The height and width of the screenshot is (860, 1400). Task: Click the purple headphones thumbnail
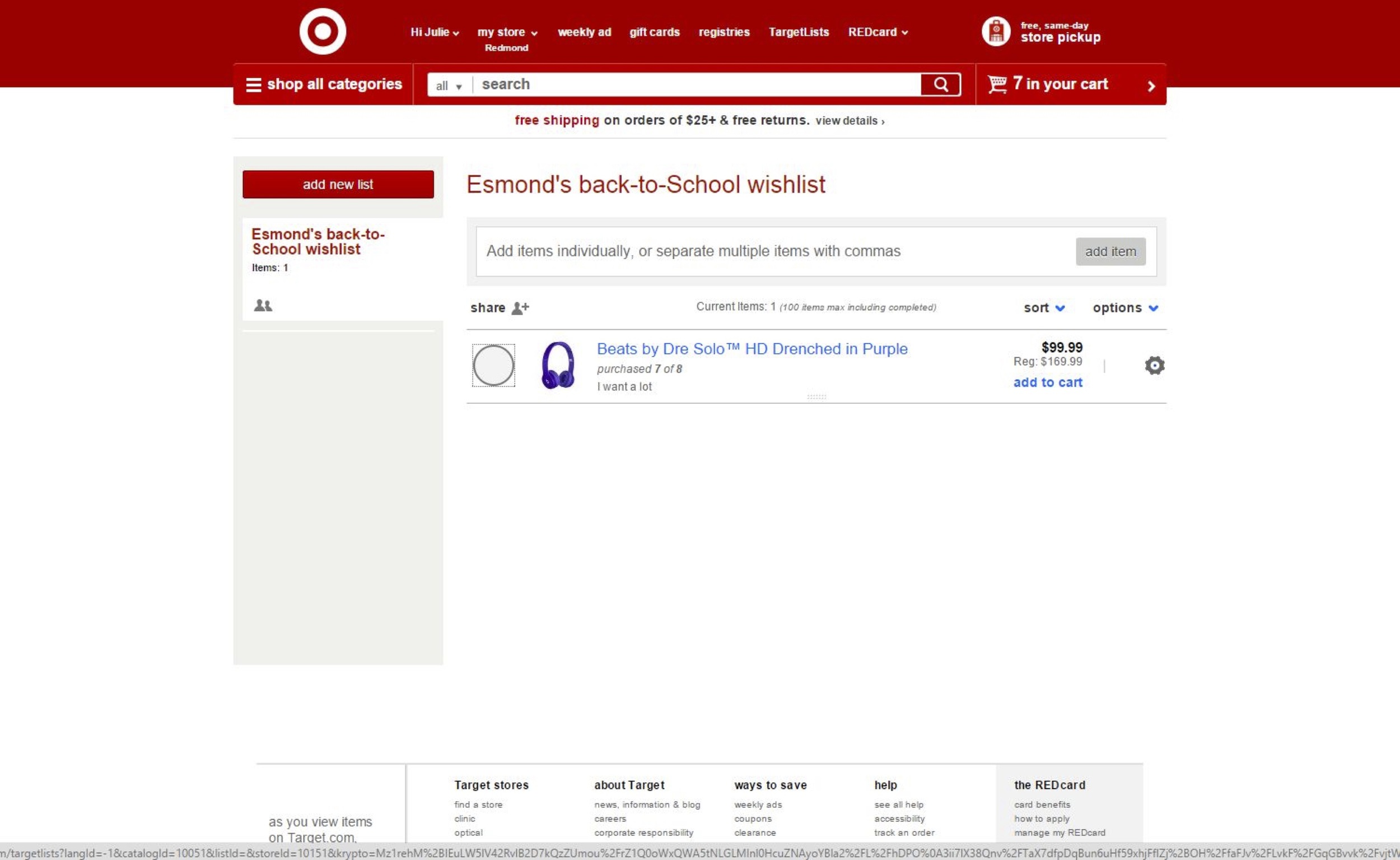[558, 365]
